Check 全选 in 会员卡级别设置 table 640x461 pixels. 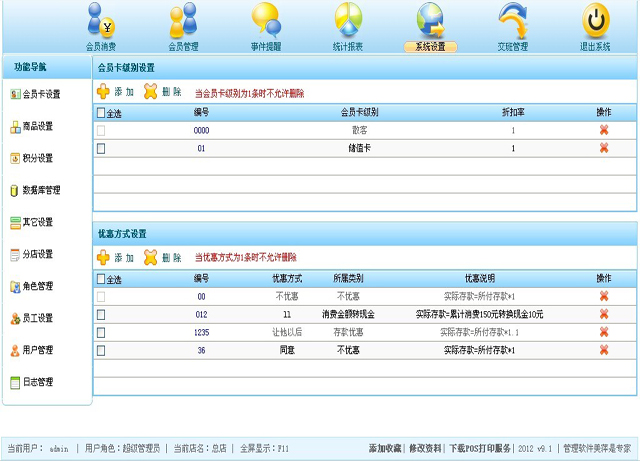point(100,113)
